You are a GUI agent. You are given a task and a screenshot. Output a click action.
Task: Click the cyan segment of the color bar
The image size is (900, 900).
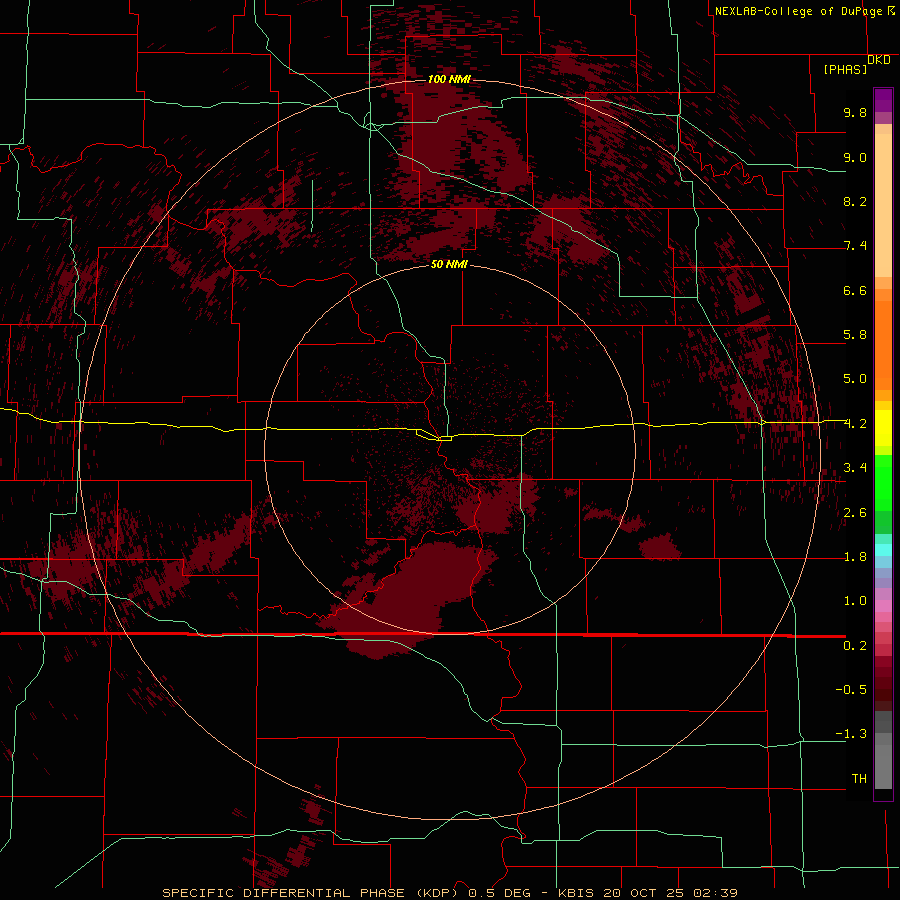(883, 550)
